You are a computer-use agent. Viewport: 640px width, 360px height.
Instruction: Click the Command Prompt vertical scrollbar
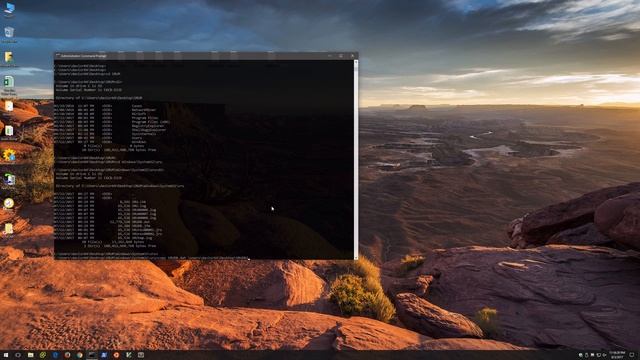(x=356, y=159)
